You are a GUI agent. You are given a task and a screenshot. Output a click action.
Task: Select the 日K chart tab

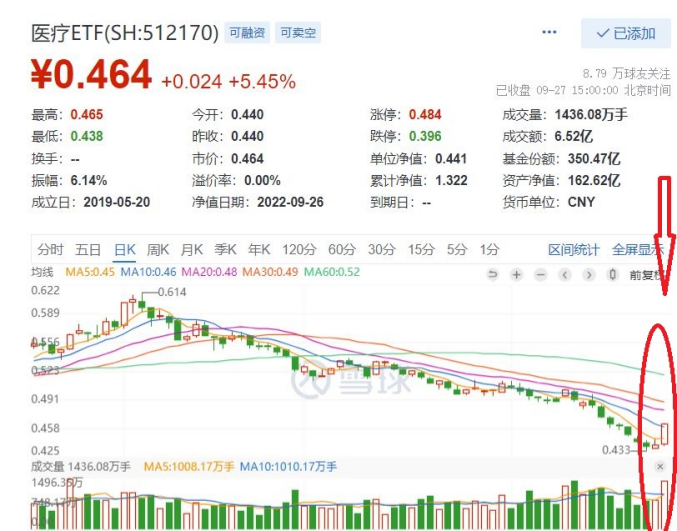click(125, 250)
